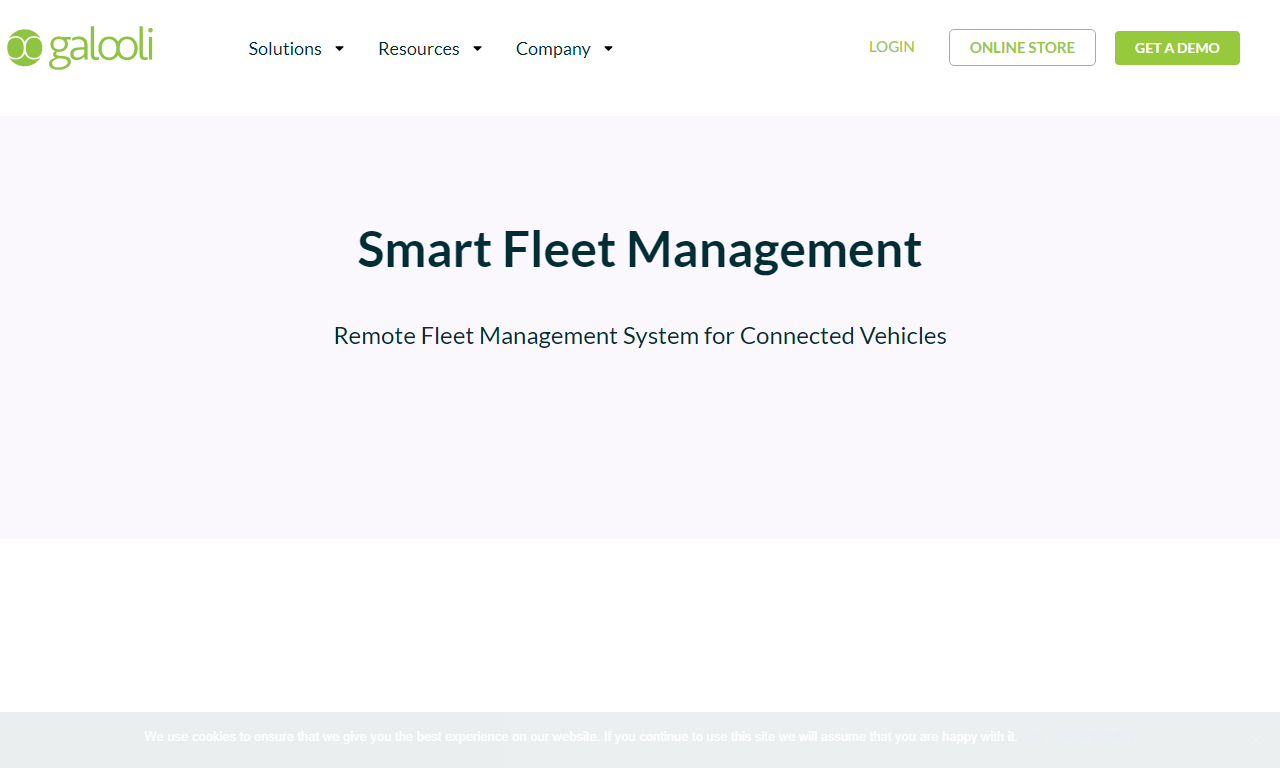The height and width of the screenshot is (768, 1280).
Task: Dismiss the cookie banner with the x
Action: 1256,740
